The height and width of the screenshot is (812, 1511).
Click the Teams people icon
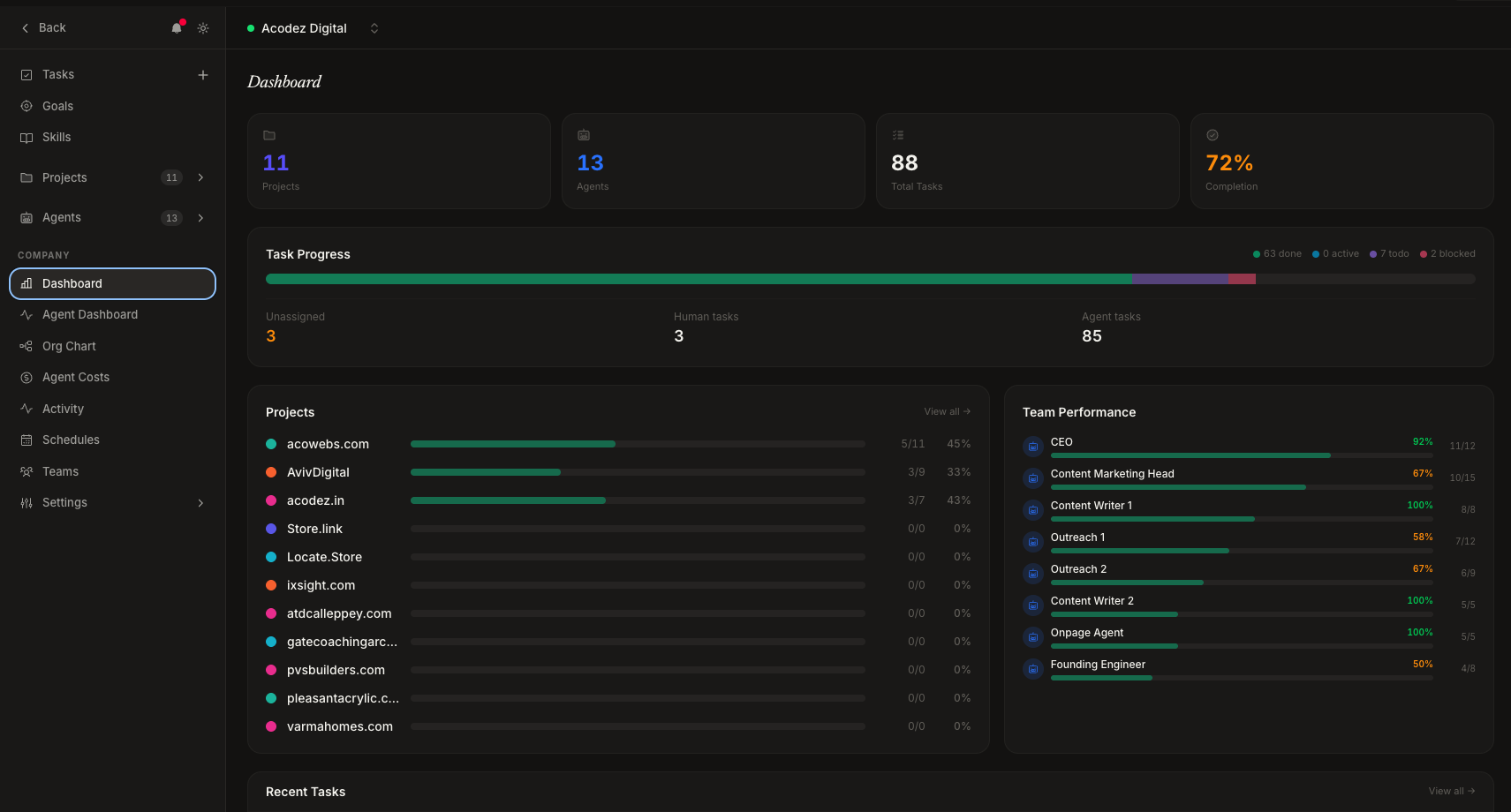tap(26, 471)
